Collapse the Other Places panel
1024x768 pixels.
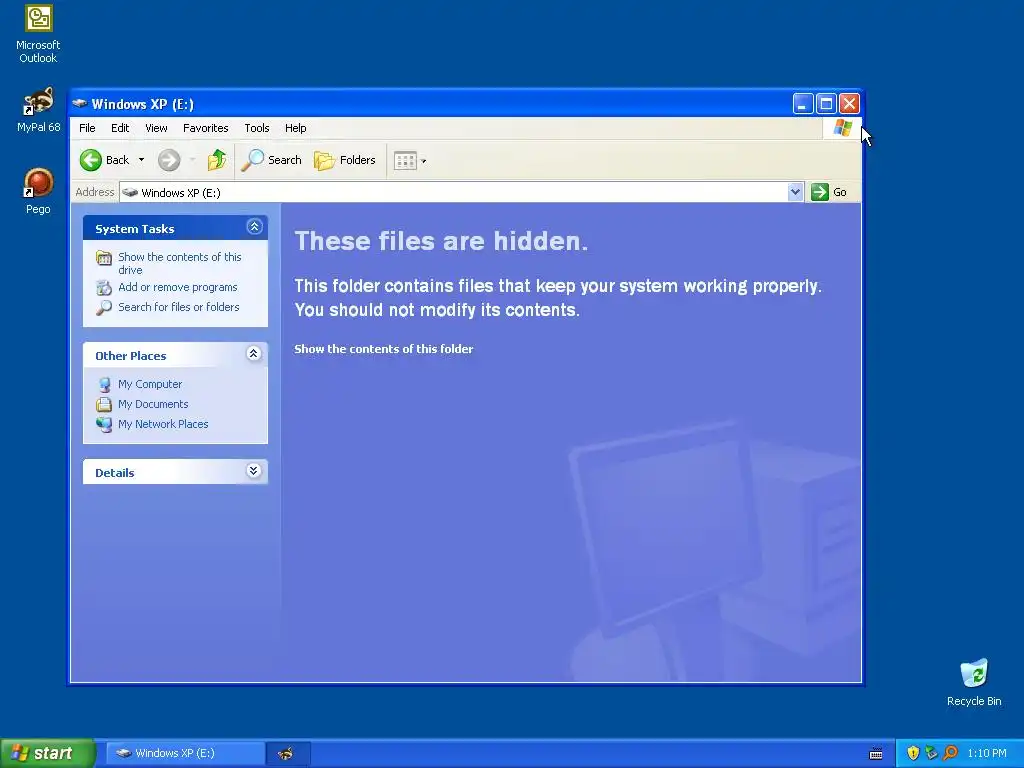coord(254,354)
